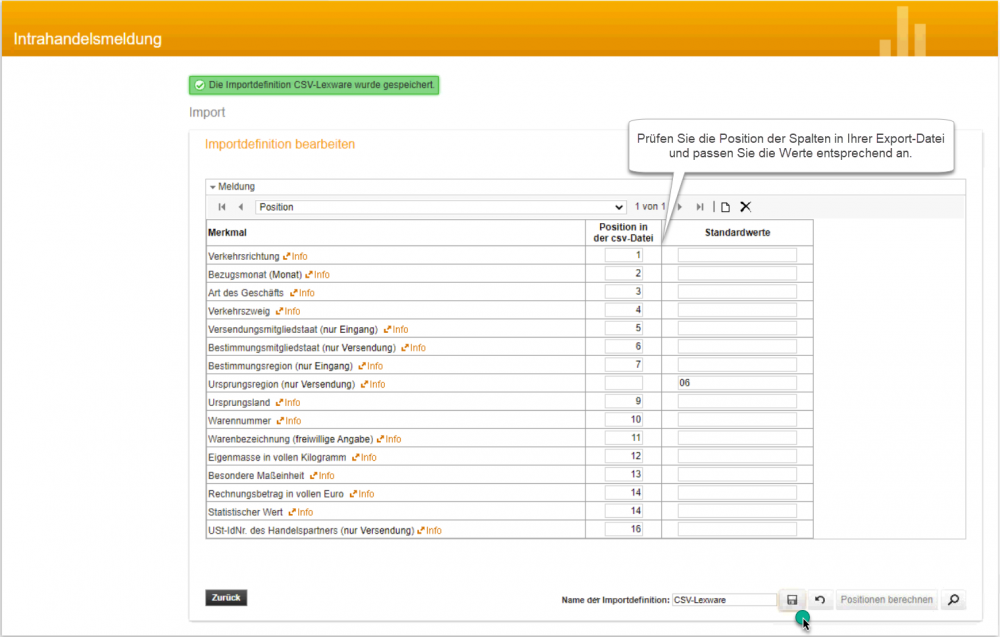
Task: Click the green saved confirmation message
Action: 314,85
